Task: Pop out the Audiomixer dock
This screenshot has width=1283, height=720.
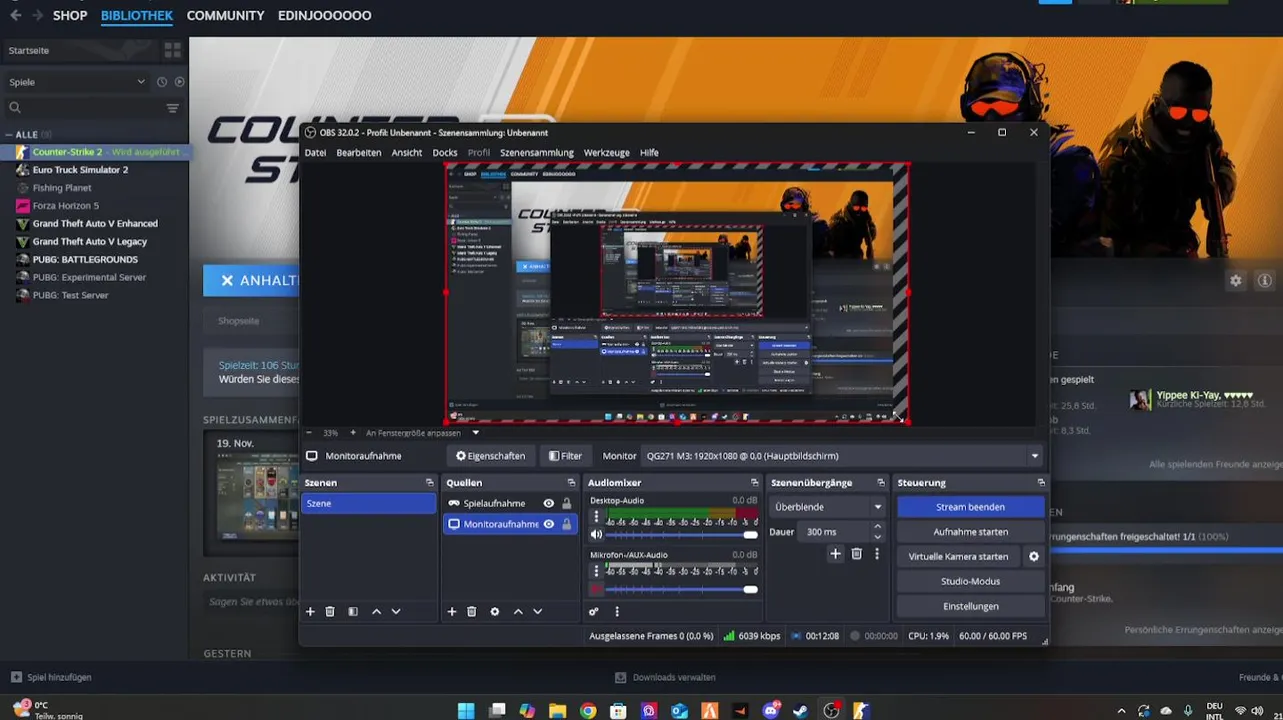Action: [756, 483]
